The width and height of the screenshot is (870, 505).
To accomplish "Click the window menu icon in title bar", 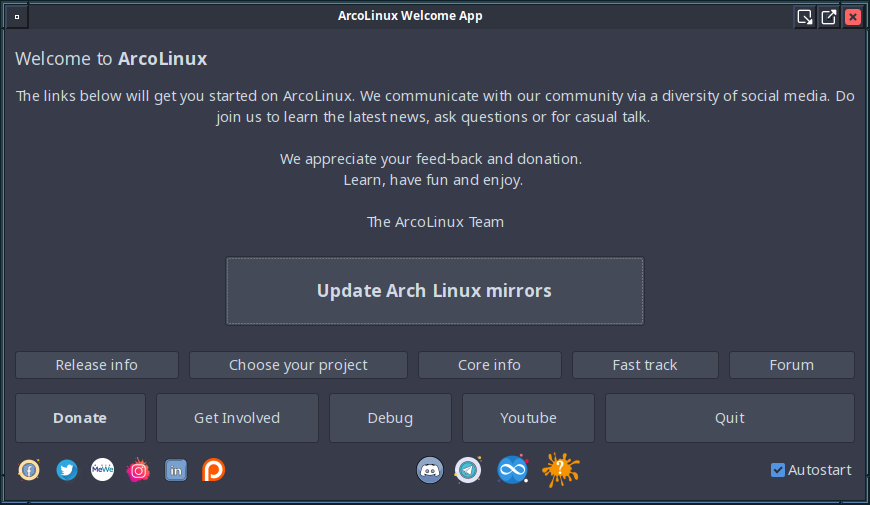I will 17,17.
